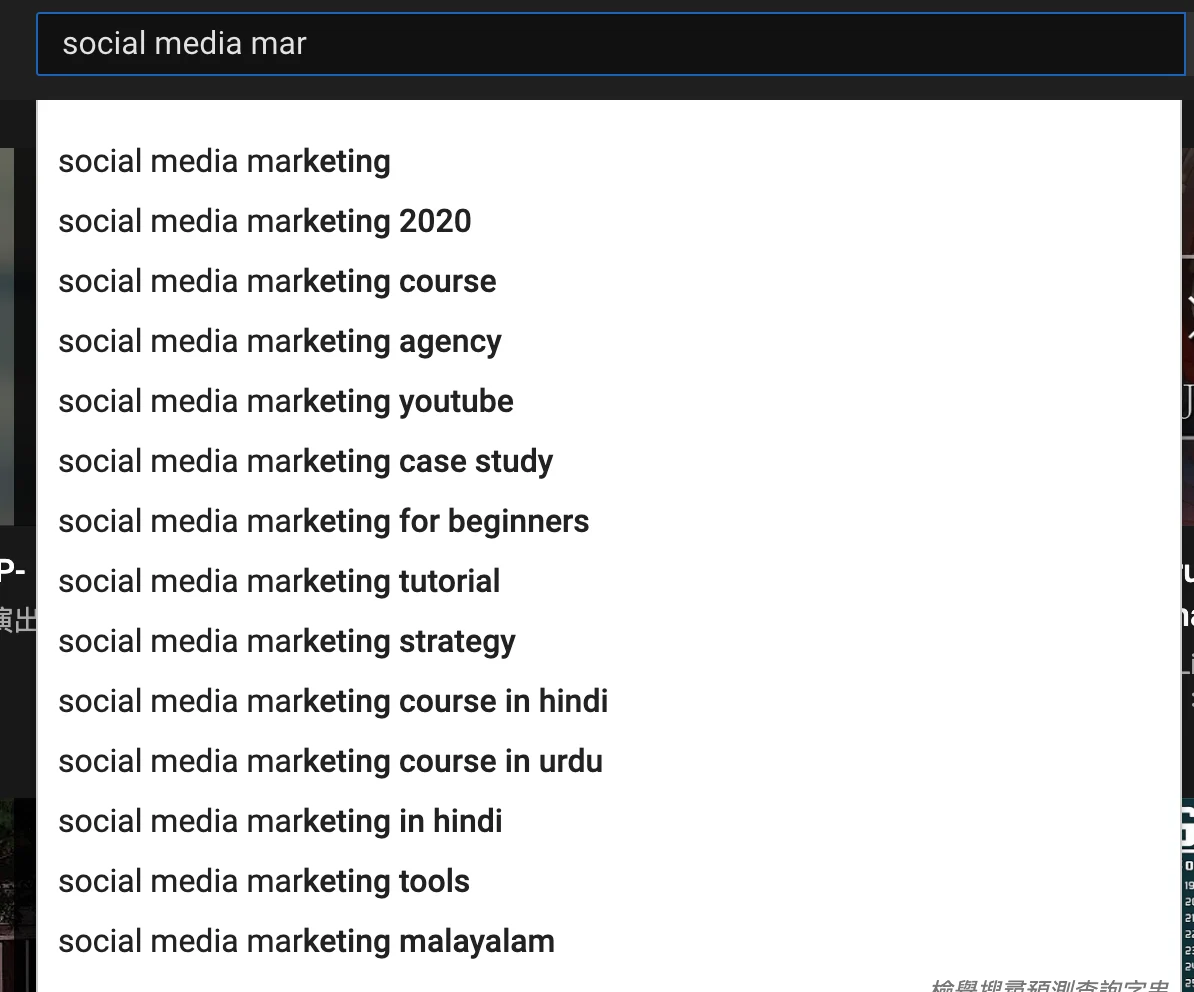Choose "social media marketing course in urdu"
The image size is (1194, 992).
click(330, 761)
